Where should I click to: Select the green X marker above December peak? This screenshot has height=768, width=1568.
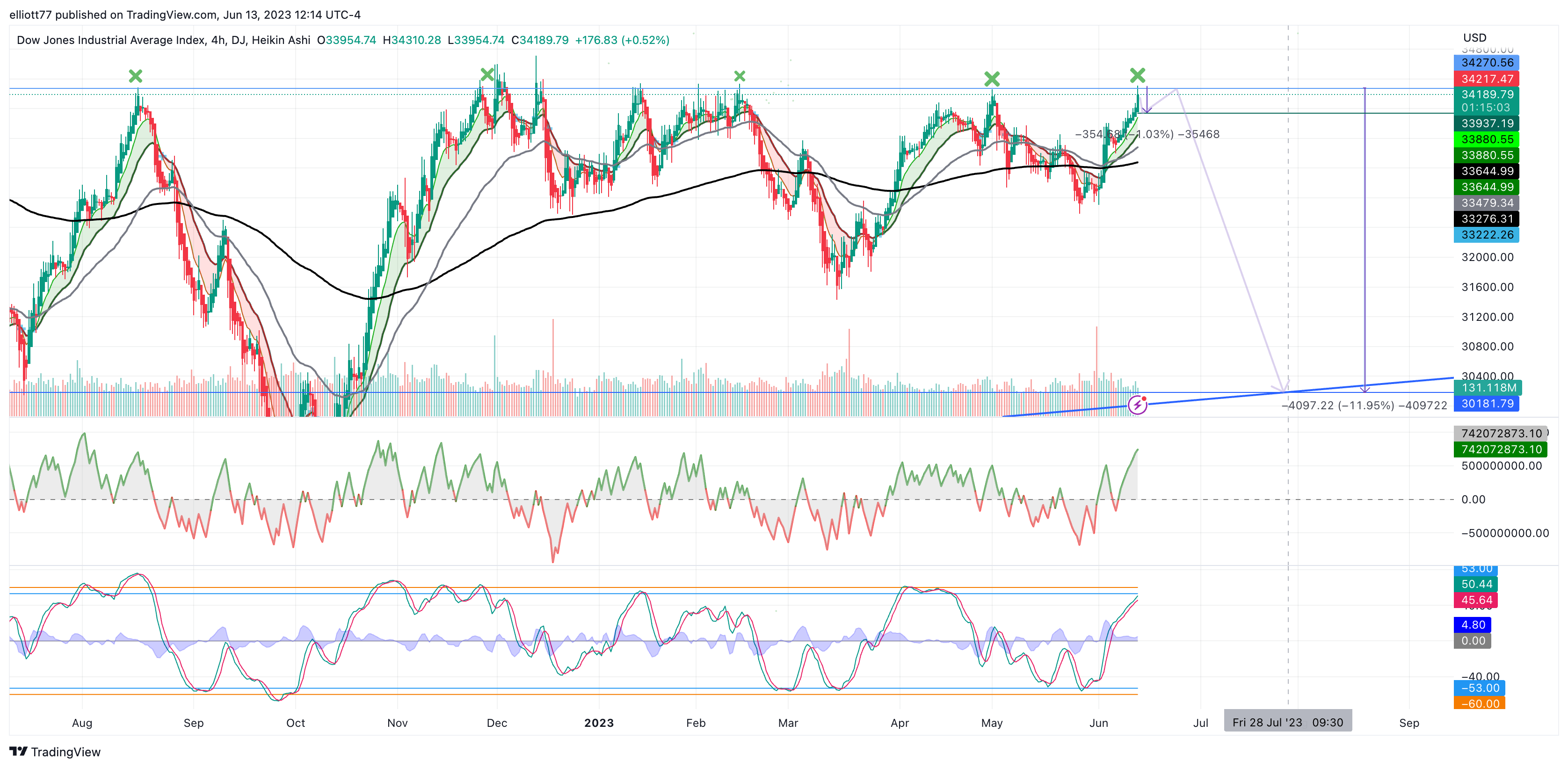pyautogui.click(x=487, y=74)
